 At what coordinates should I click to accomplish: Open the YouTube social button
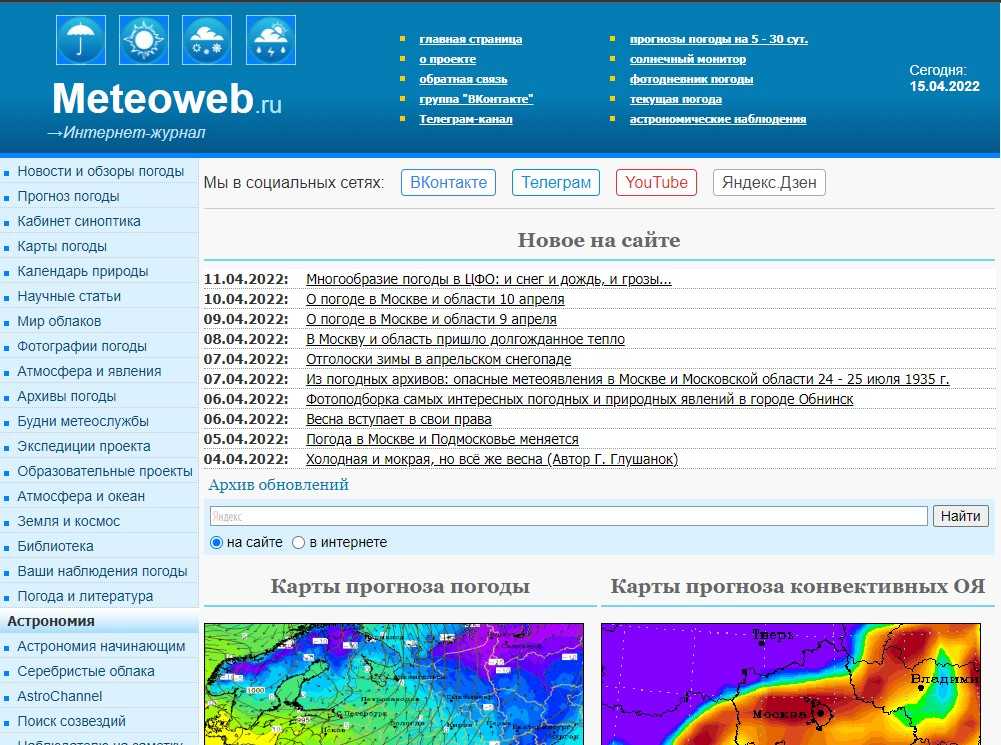point(656,182)
